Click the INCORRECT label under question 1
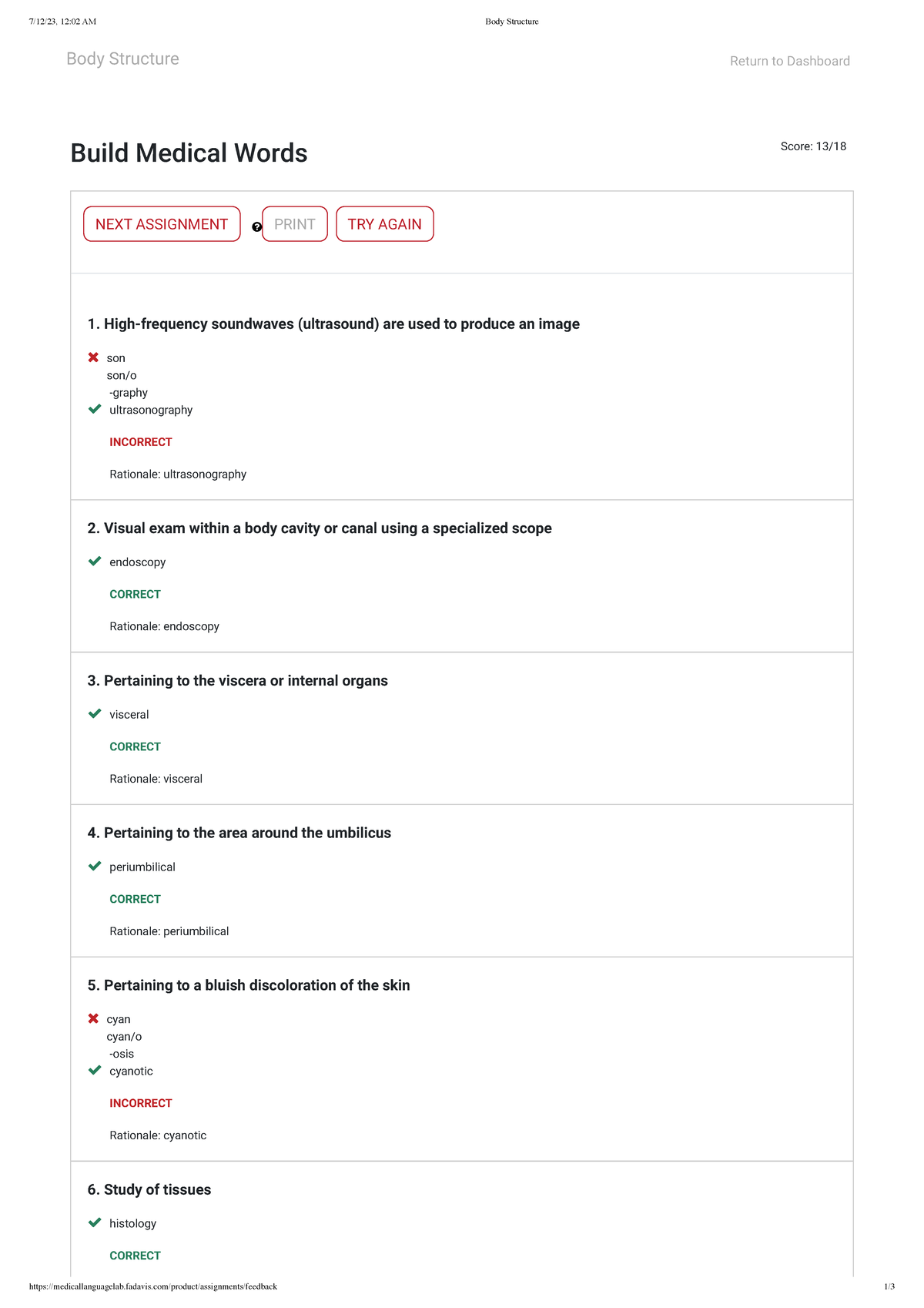924x1308 pixels. (x=141, y=442)
